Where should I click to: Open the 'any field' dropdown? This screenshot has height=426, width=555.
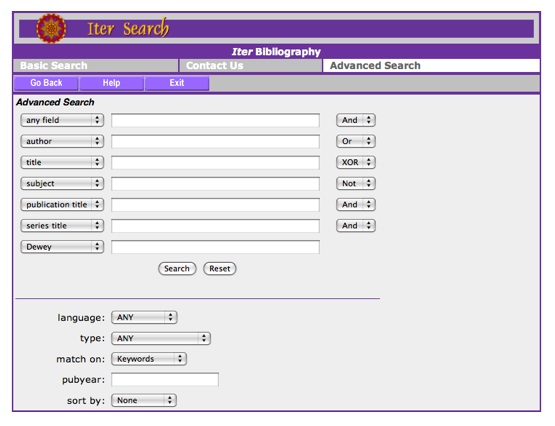coord(62,120)
